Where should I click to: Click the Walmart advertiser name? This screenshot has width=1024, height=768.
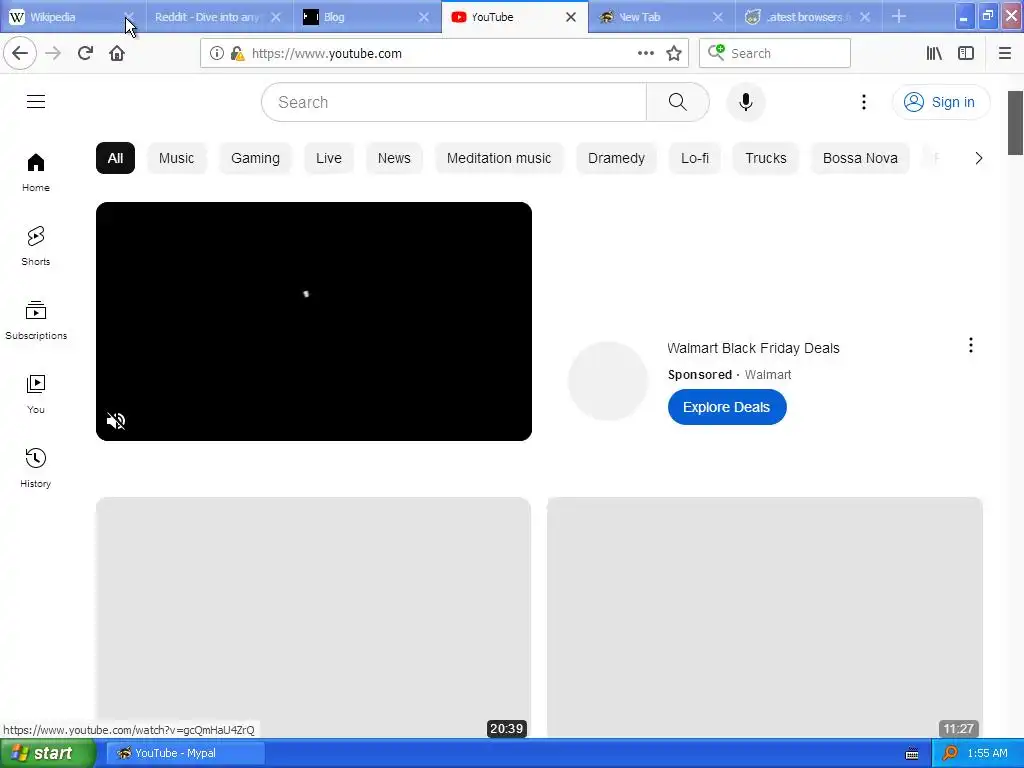[x=768, y=375]
